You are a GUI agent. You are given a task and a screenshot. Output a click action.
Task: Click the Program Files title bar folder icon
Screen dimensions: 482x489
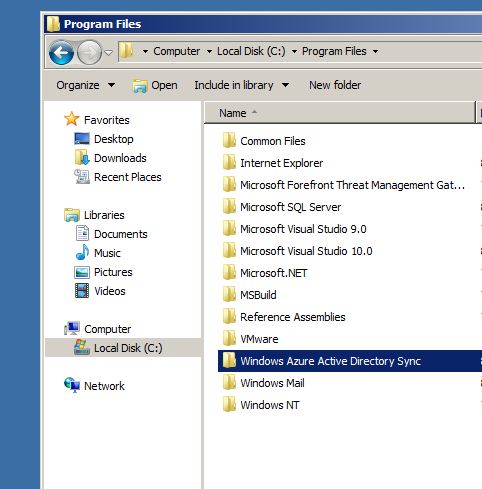(53, 24)
